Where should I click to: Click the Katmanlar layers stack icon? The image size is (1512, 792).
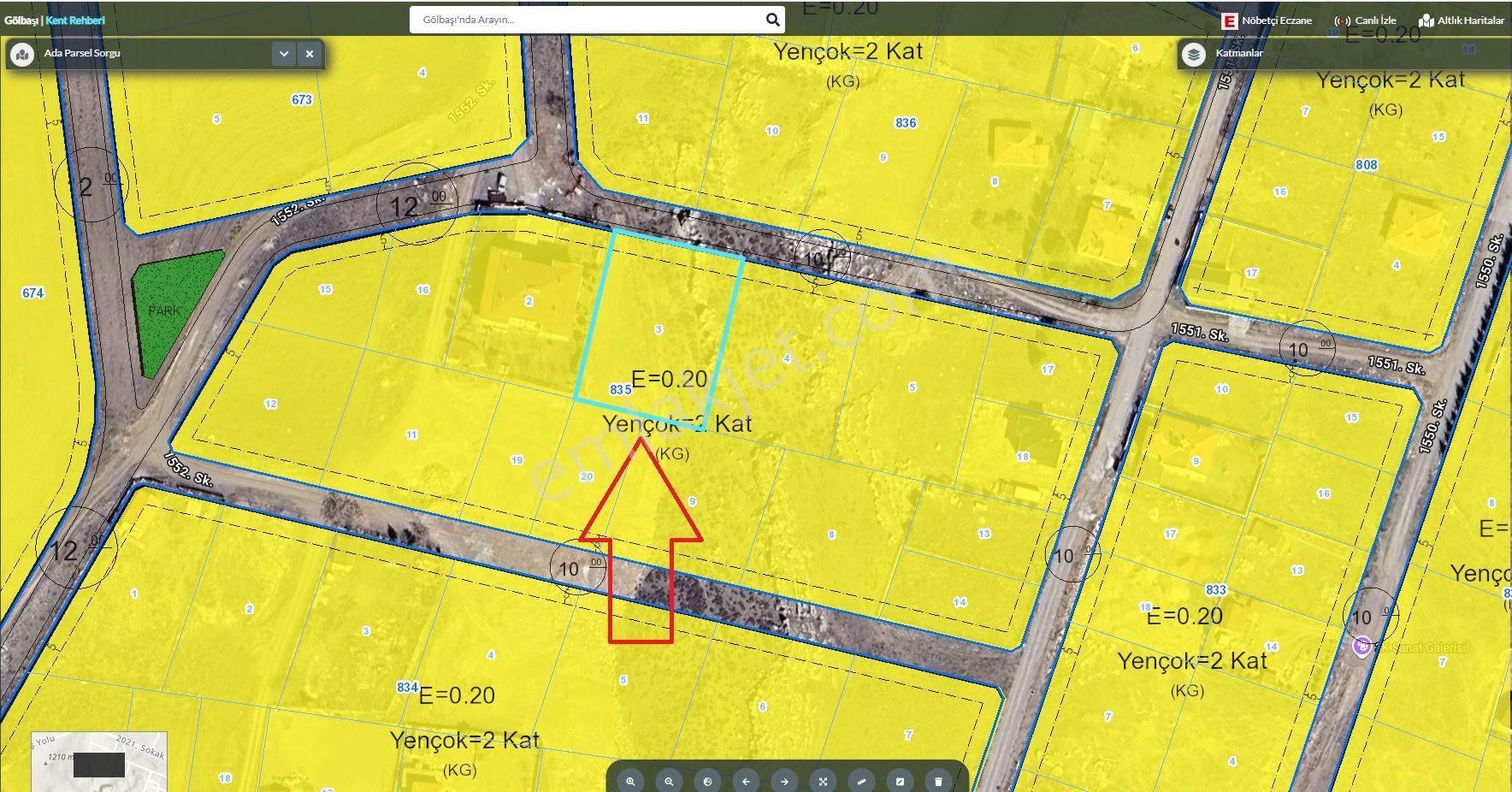[1193, 54]
